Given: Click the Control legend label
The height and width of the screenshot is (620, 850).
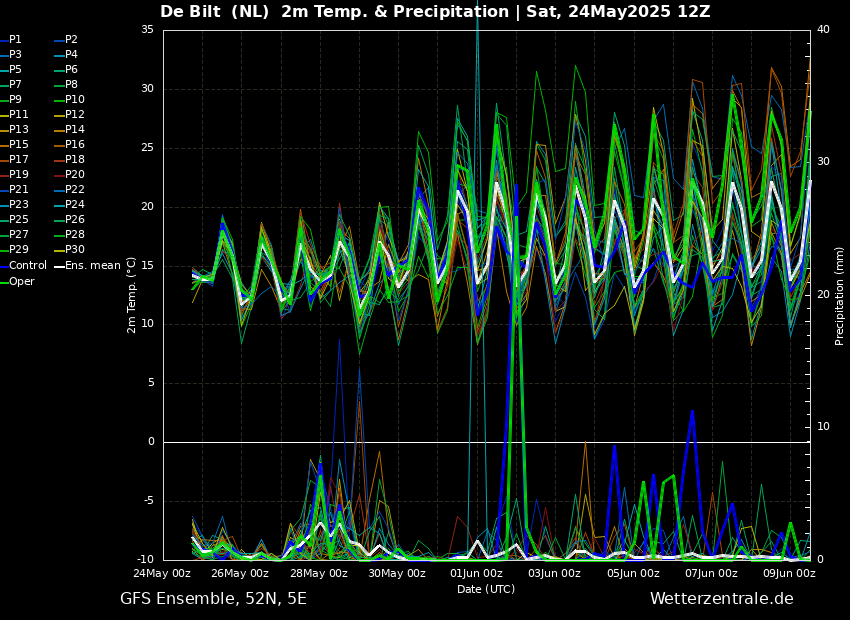Looking at the screenshot, I should click(x=28, y=266).
